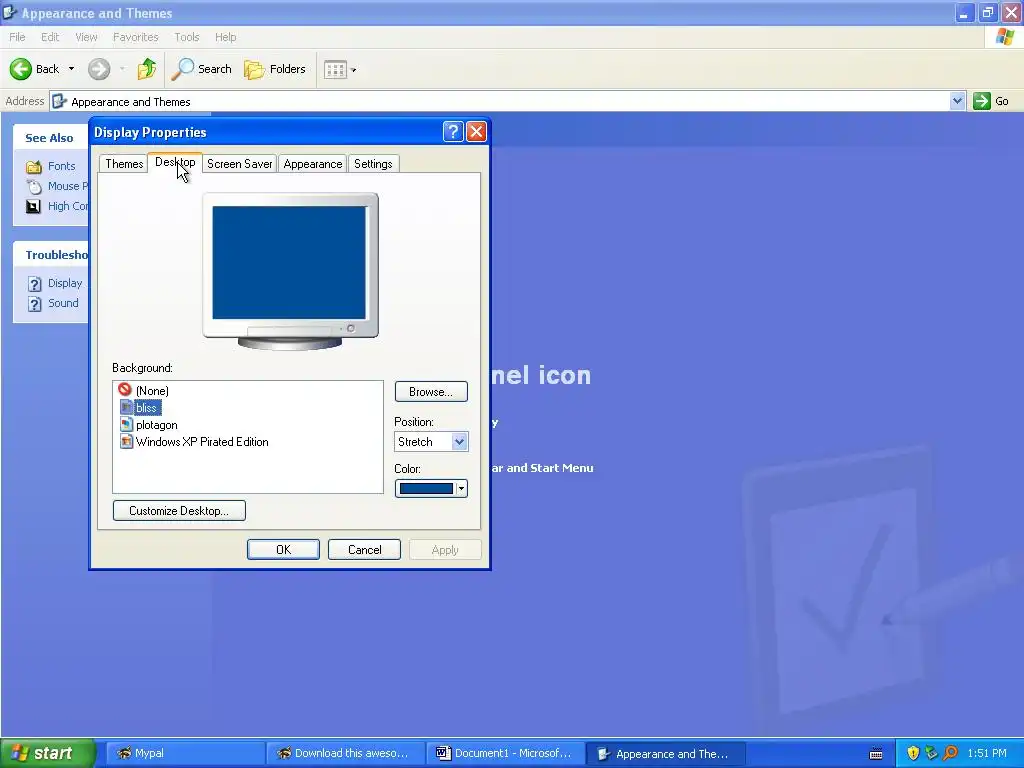This screenshot has width=1024, height=768.
Task: Select (None) in the Background list
Action: pyautogui.click(x=152, y=391)
